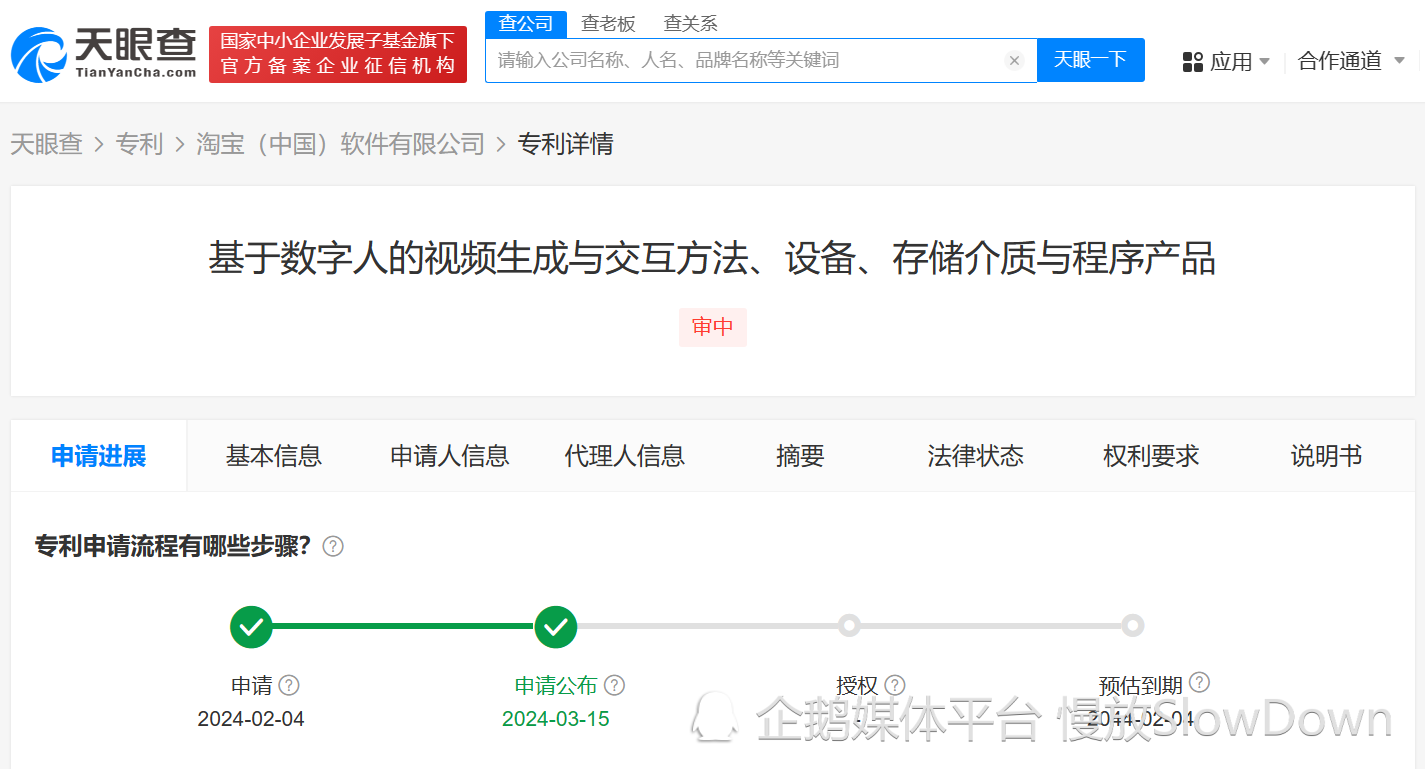1425x769 pixels.
Task: Click the help icon next to 申请公布
Action: click(x=614, y=685)
